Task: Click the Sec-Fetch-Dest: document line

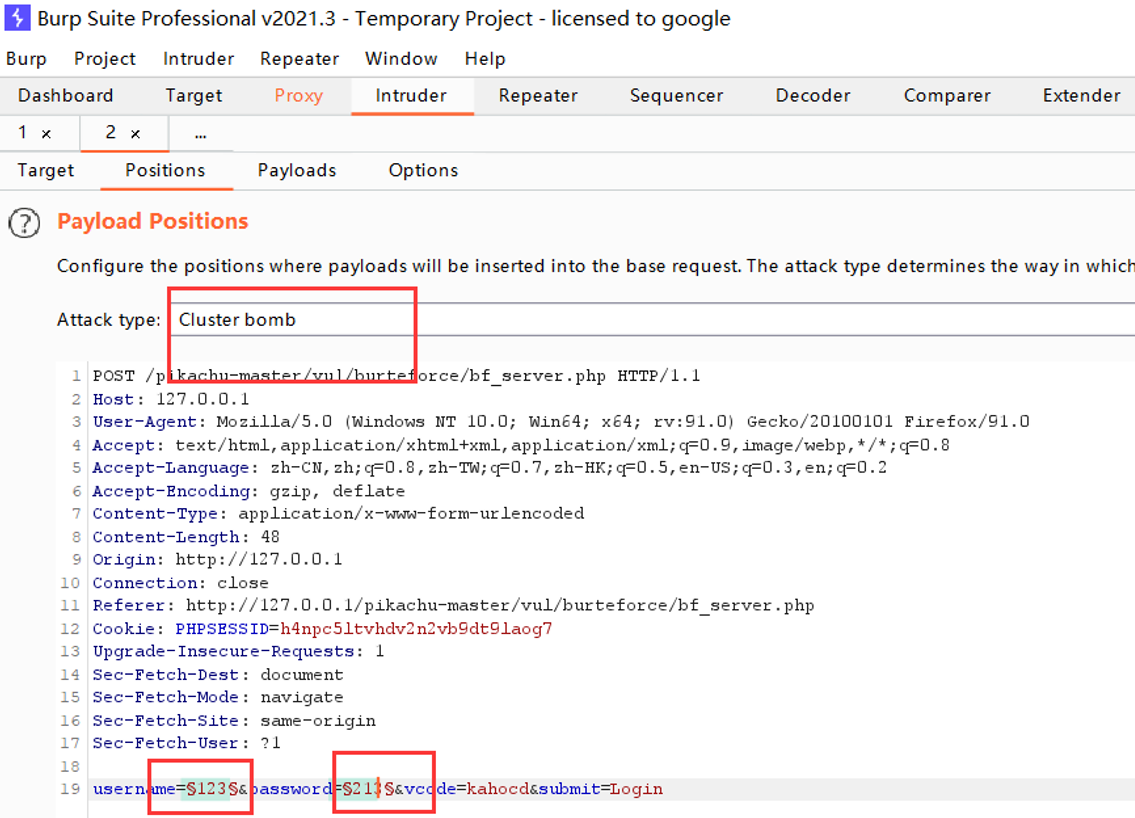Action: [218, 675]
